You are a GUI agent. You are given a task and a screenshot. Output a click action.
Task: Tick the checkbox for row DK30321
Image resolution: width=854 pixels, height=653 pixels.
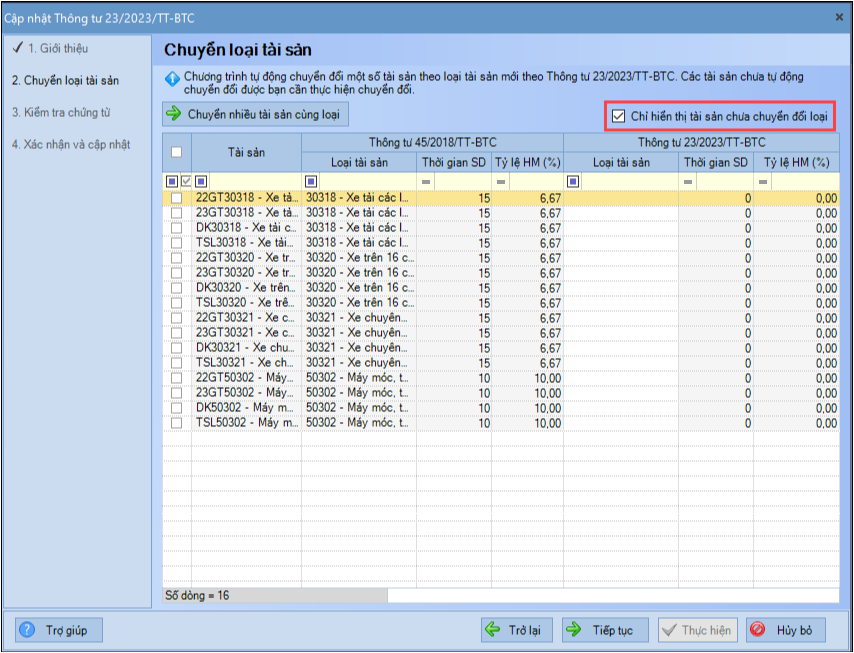[x=176, y=348]
